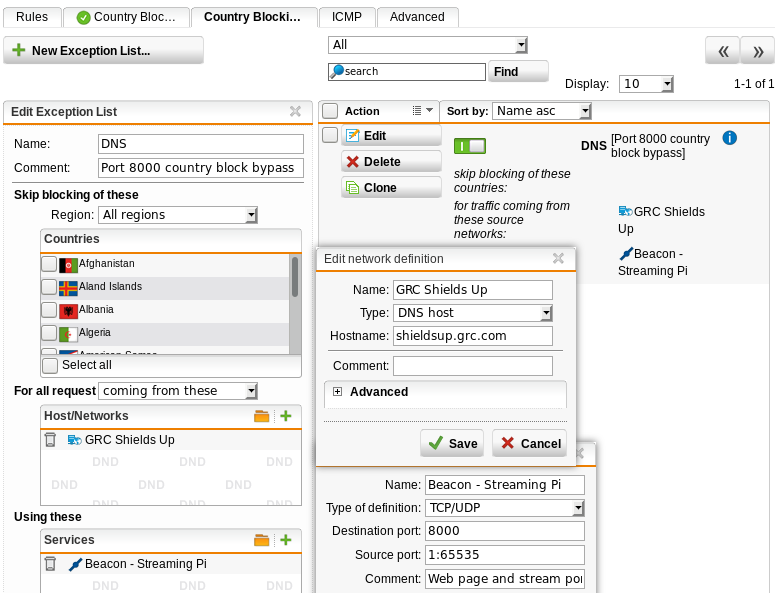
Task: Switch to the Rules tab
Action: [x=32, y=17]
